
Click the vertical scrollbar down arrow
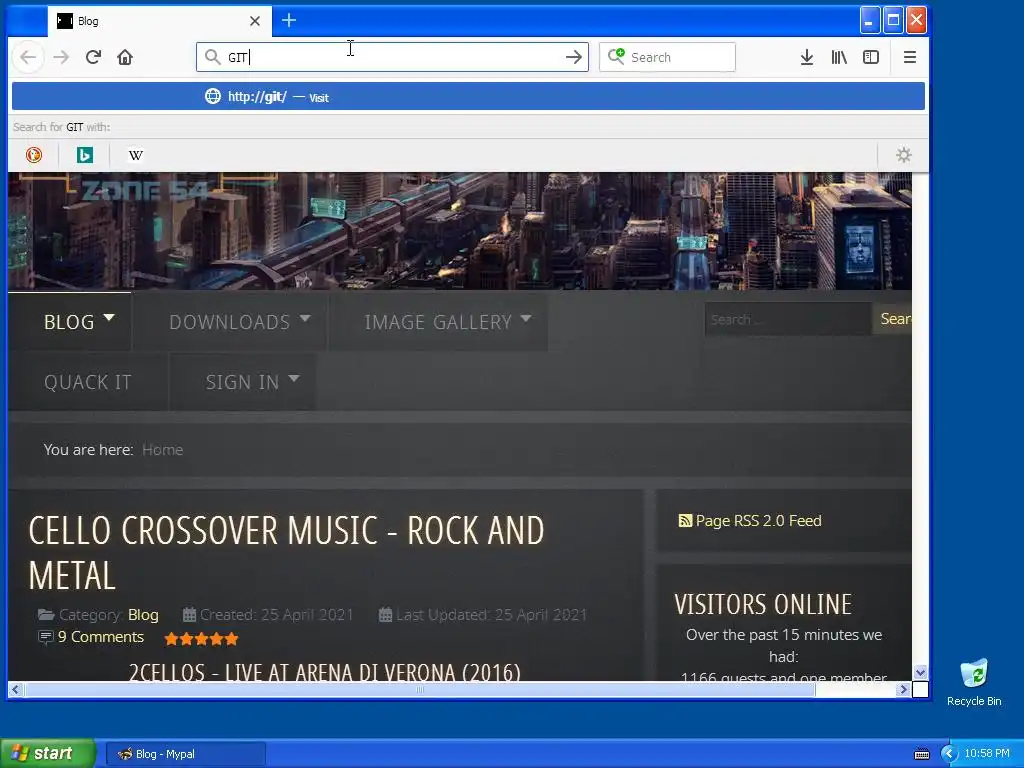[x=920, y=673]
